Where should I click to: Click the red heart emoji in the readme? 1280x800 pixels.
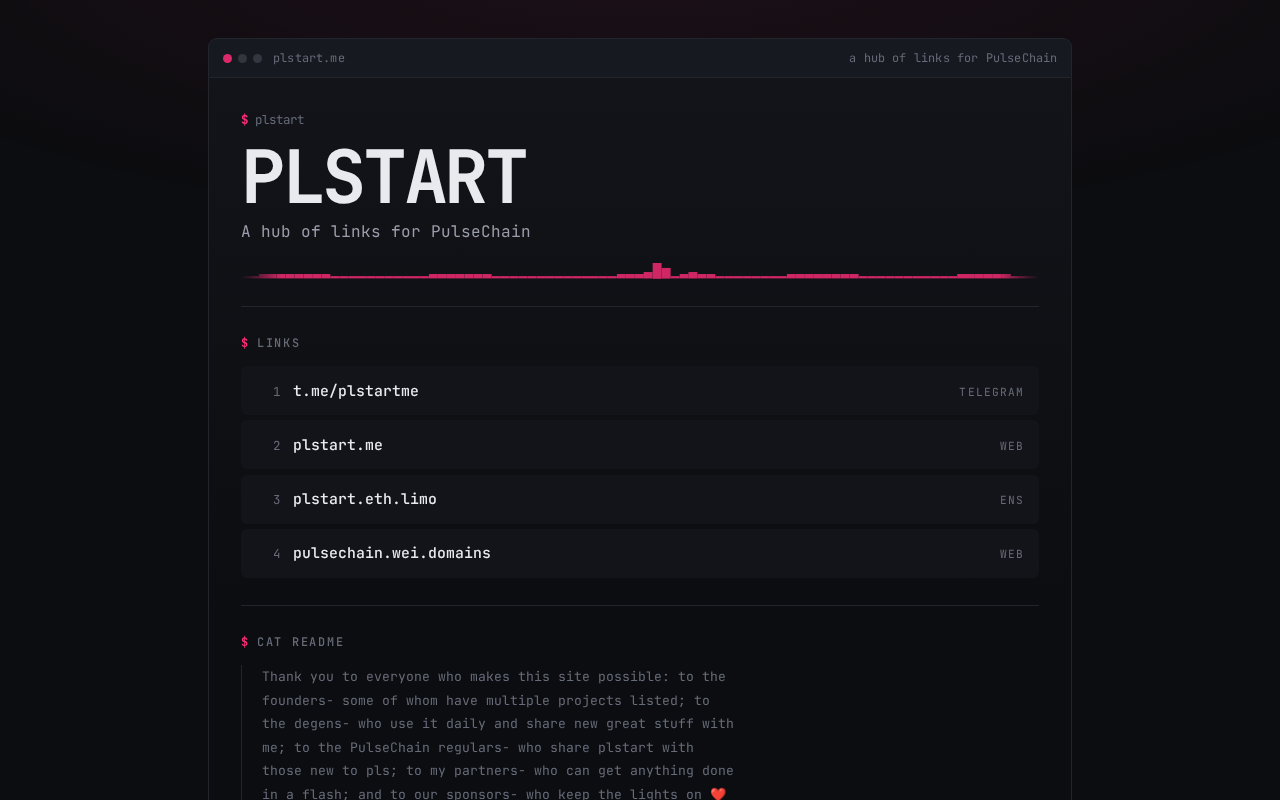[x=718, y=794]
